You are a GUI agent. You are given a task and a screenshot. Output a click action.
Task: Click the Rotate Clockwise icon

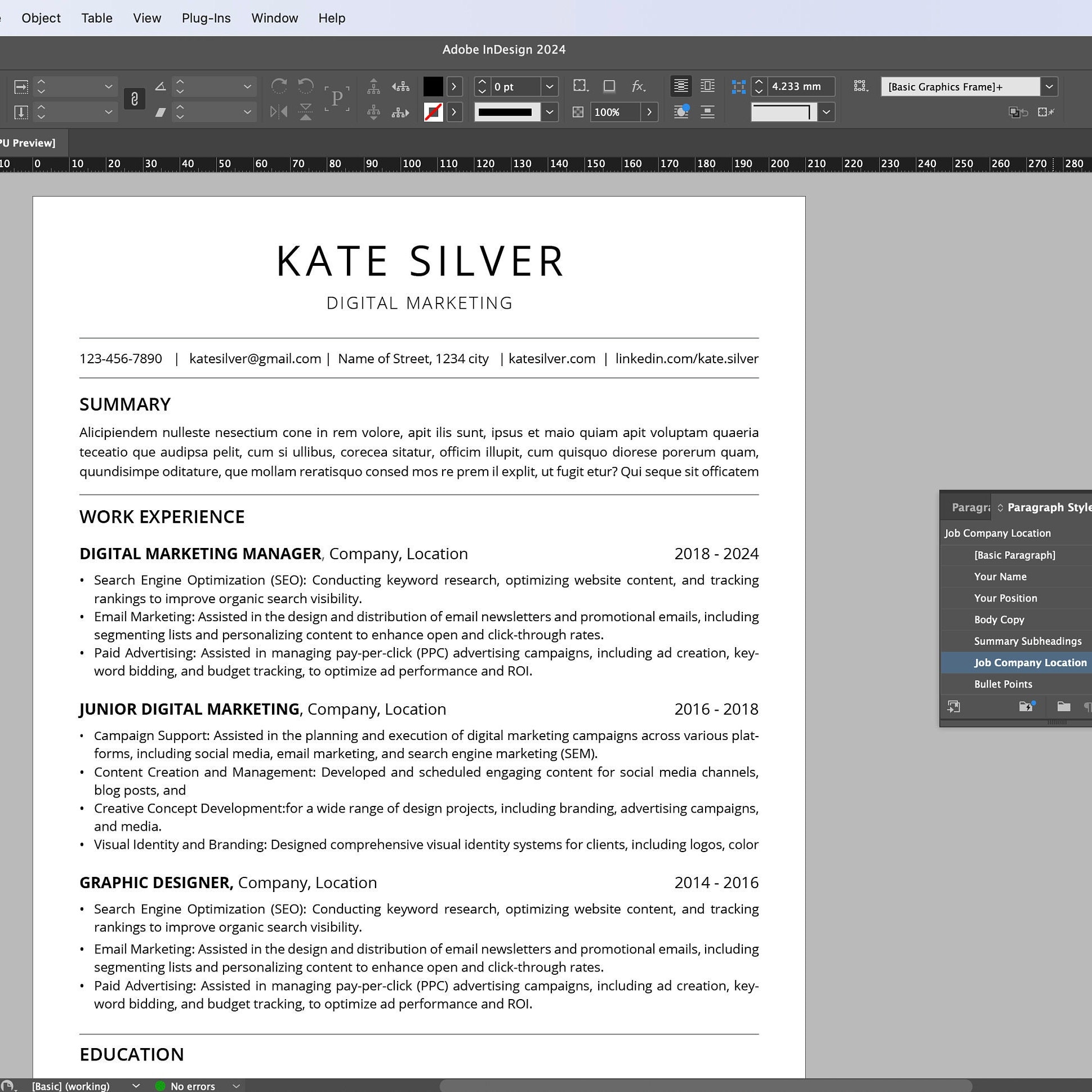coord(279,86)
